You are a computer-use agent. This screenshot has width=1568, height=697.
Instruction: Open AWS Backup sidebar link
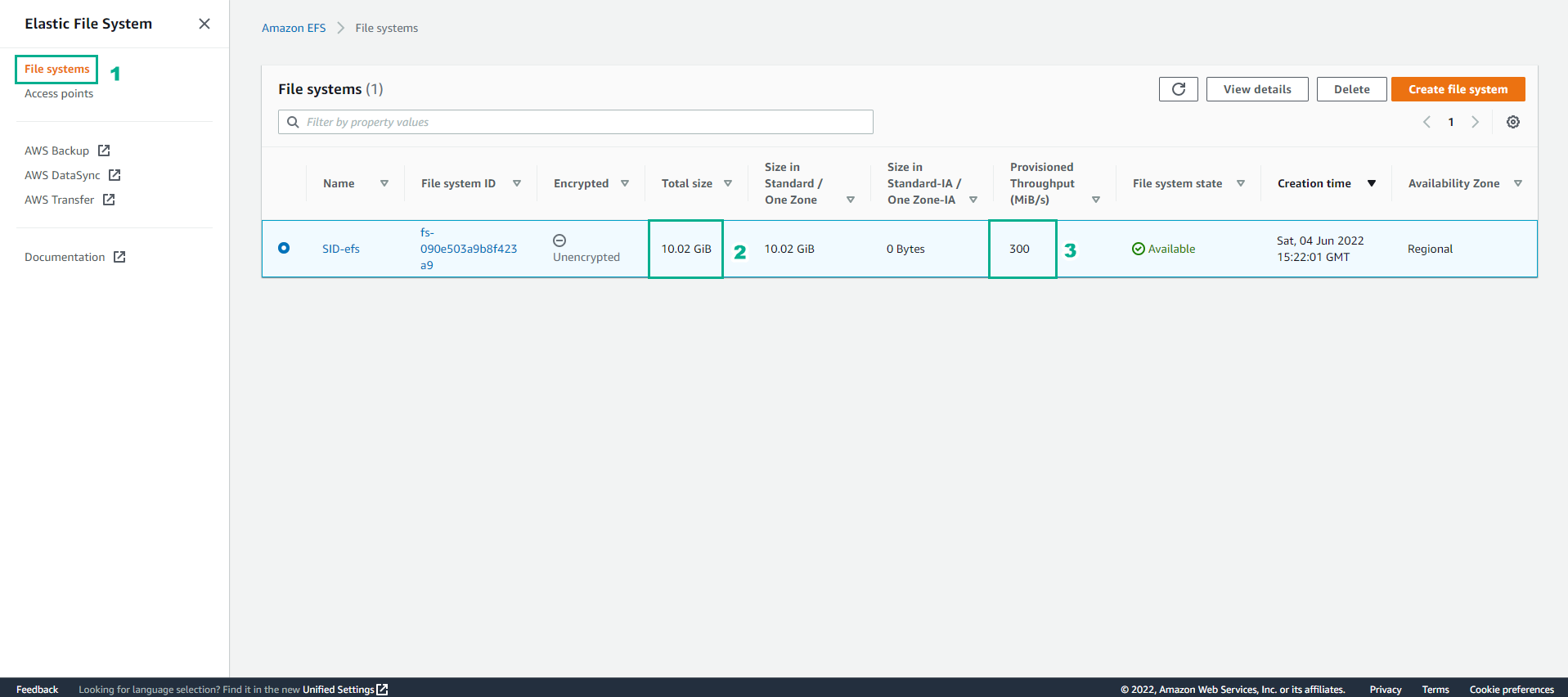tap(56, 151)
